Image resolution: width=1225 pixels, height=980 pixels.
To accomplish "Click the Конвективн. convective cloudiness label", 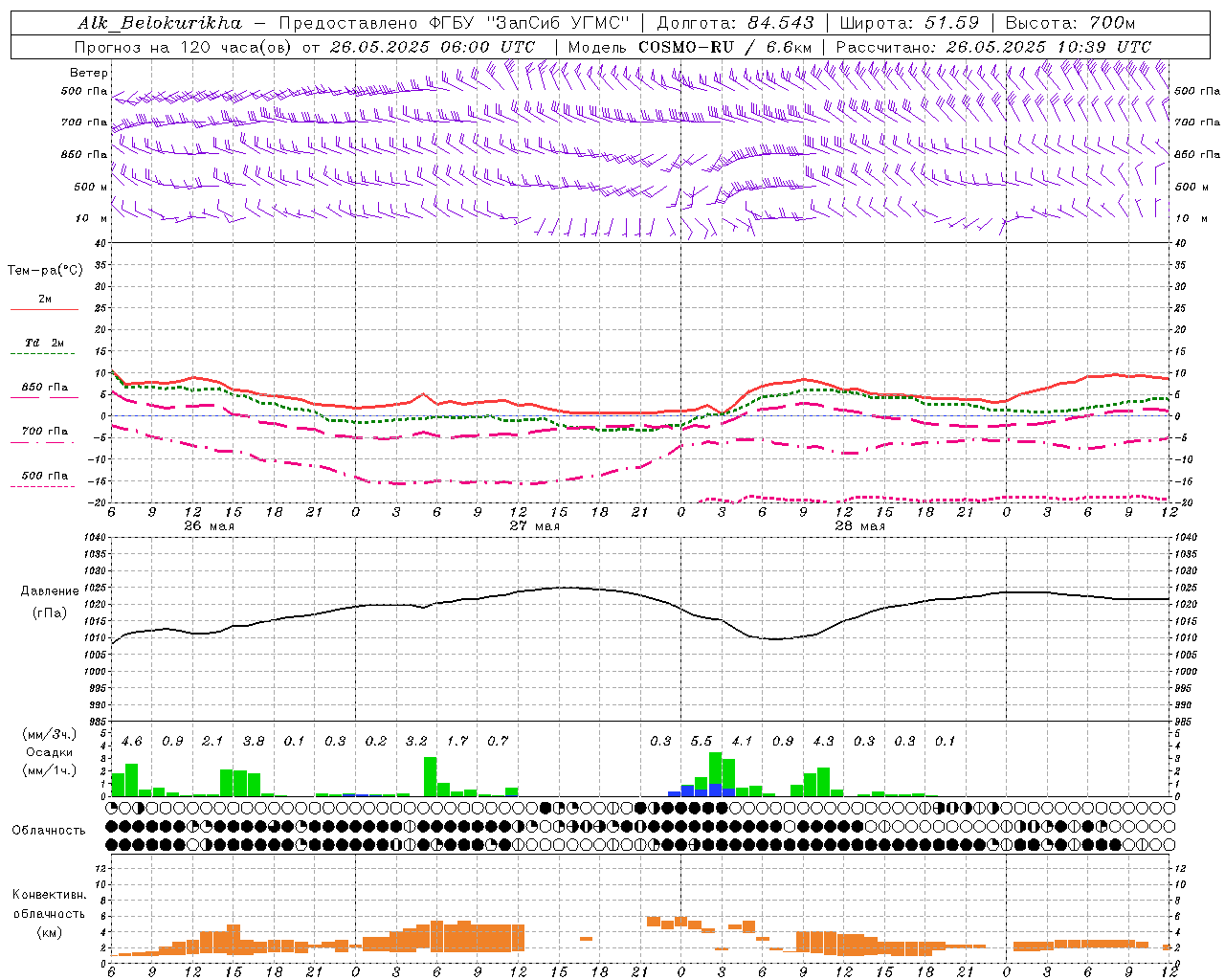I will click(49, 895).
